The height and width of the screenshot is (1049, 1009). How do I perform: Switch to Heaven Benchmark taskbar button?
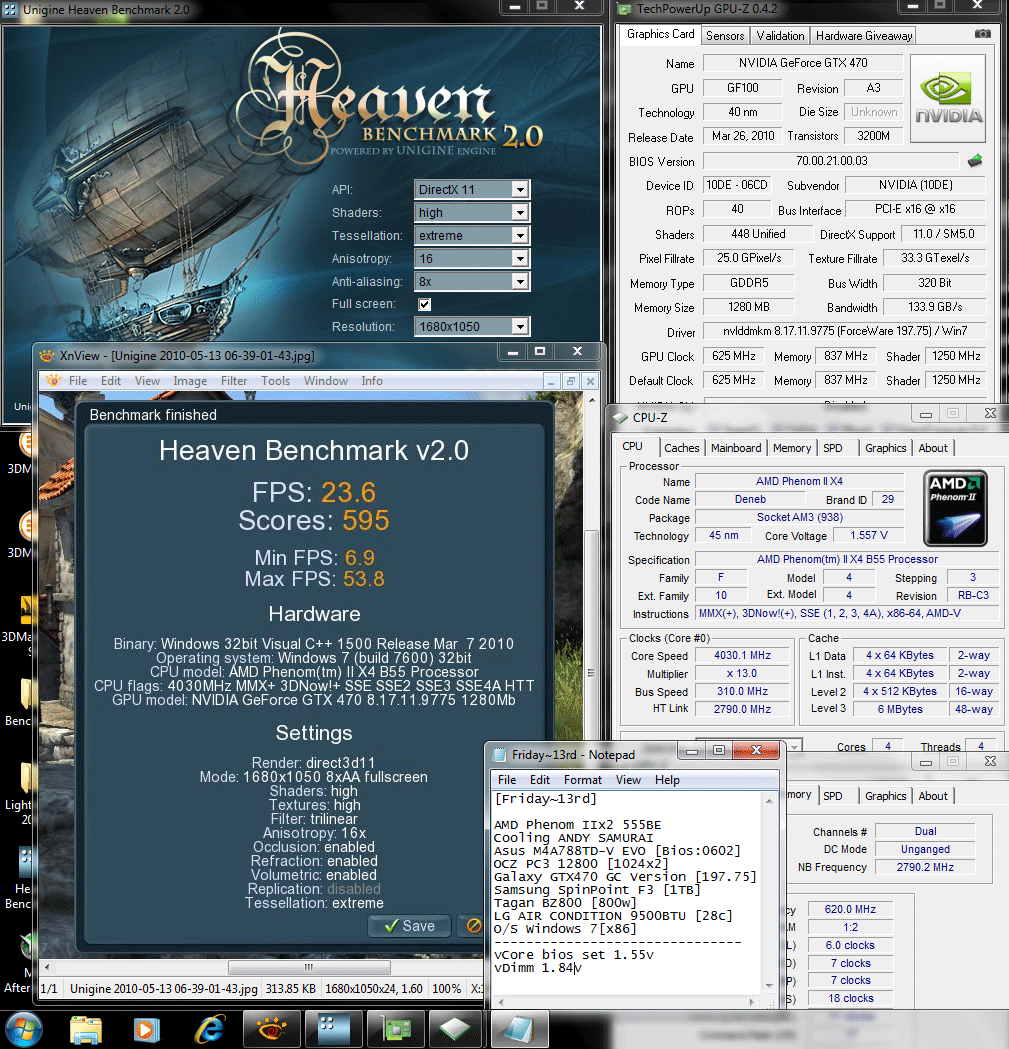tap(333, 1030)
